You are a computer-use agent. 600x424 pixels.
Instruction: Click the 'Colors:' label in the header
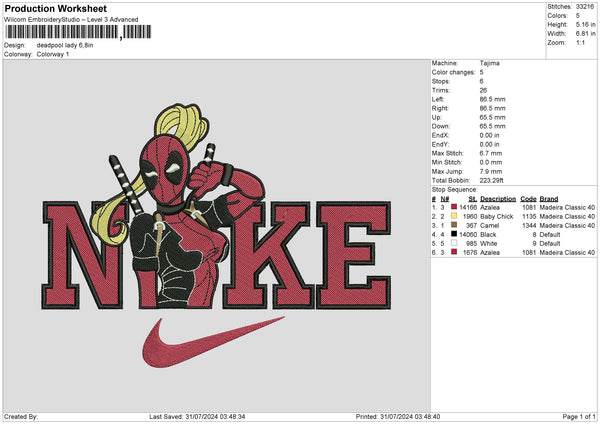557,16
